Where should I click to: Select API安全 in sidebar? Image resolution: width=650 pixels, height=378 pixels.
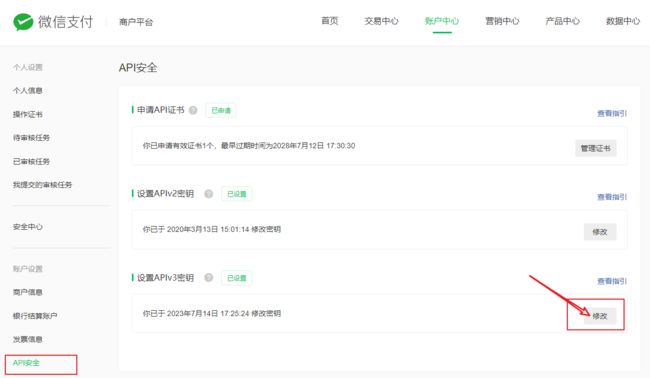click(26, 363)
